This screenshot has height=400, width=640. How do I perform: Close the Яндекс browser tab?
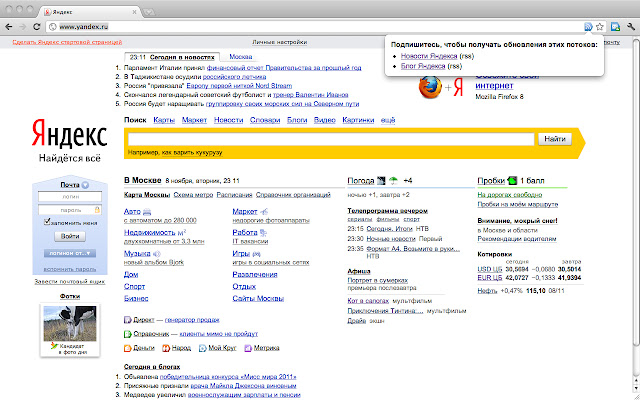[135, 12]
